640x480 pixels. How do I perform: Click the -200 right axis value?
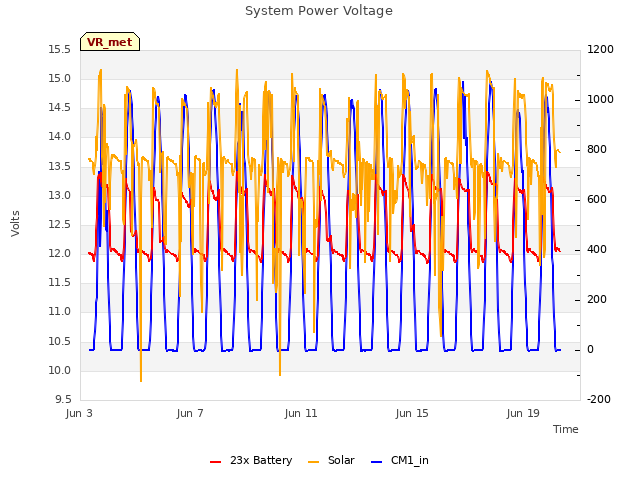pos(599,399)
